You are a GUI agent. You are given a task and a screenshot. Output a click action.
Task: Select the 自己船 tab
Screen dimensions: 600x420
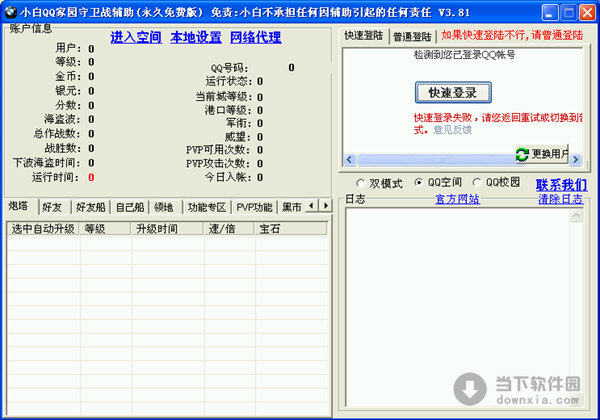[x=130, y=208]
